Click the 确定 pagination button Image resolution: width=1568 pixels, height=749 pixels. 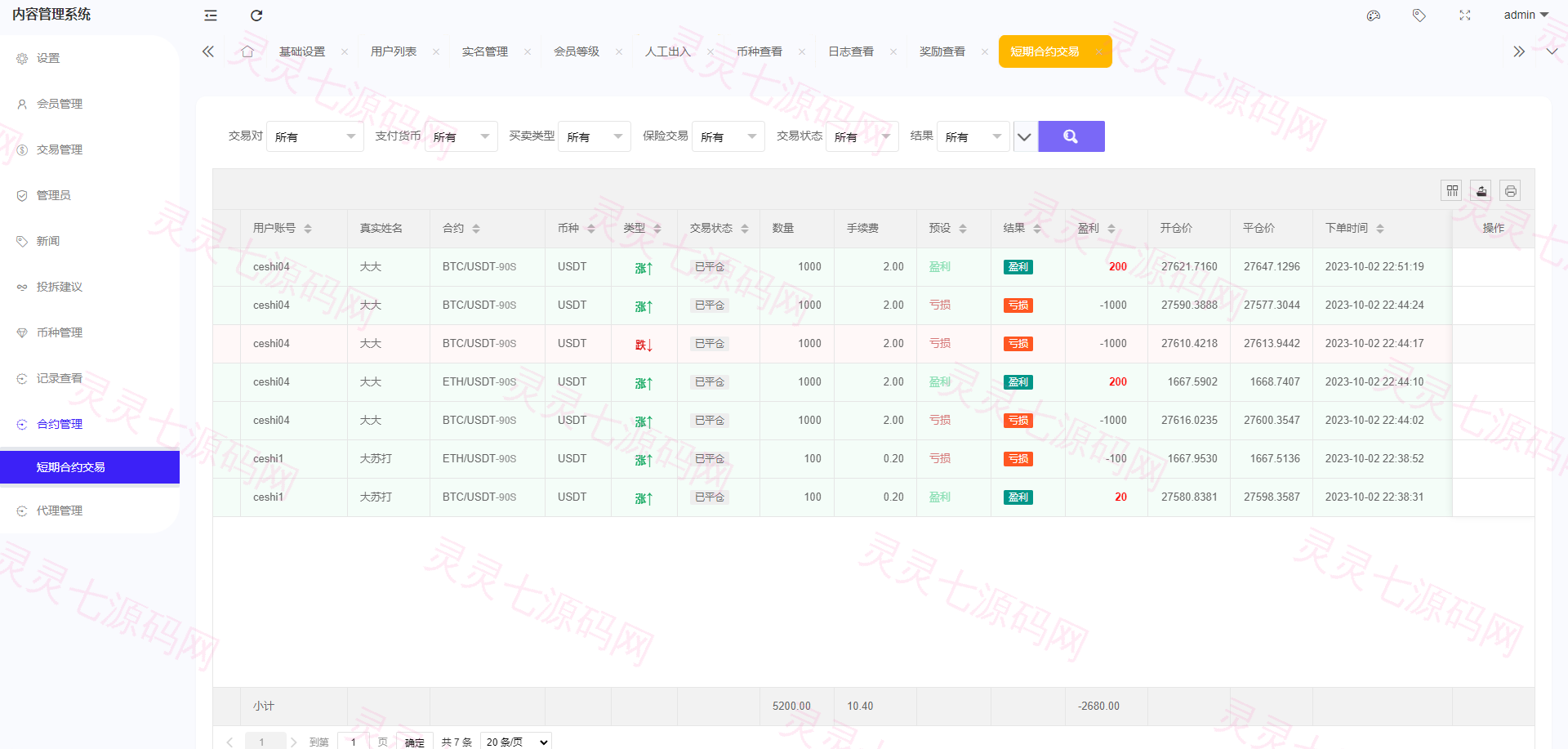click(415, 742)
